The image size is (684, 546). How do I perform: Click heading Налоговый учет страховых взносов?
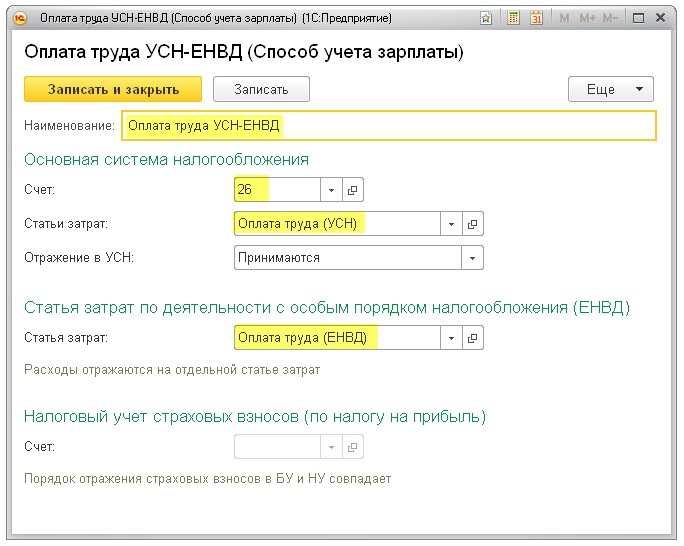[255, 417]
